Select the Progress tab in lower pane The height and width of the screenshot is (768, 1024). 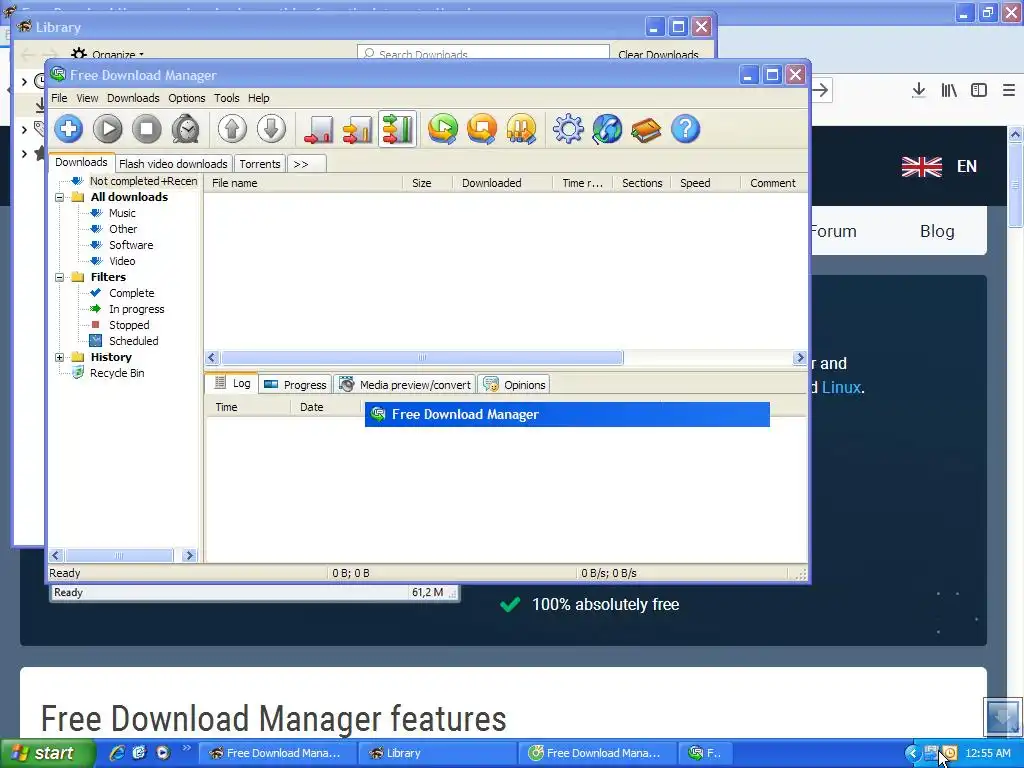pos(295,385)
